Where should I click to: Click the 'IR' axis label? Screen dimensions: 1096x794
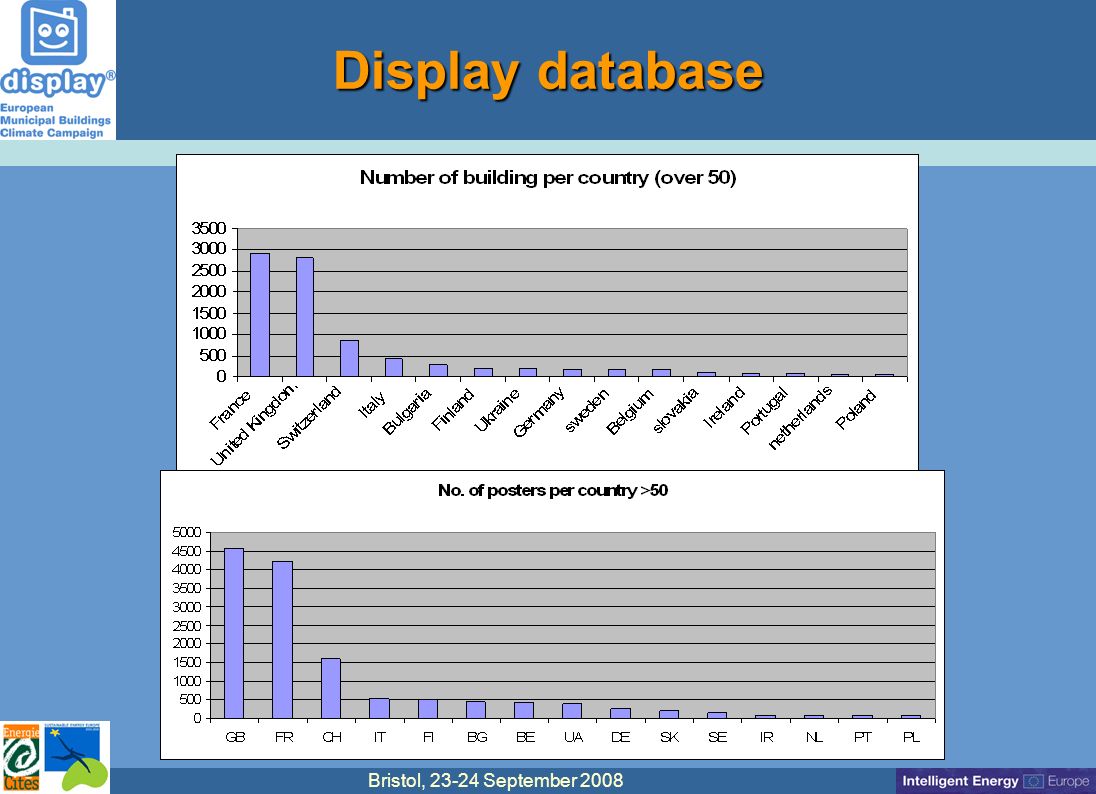coord(766,737)
